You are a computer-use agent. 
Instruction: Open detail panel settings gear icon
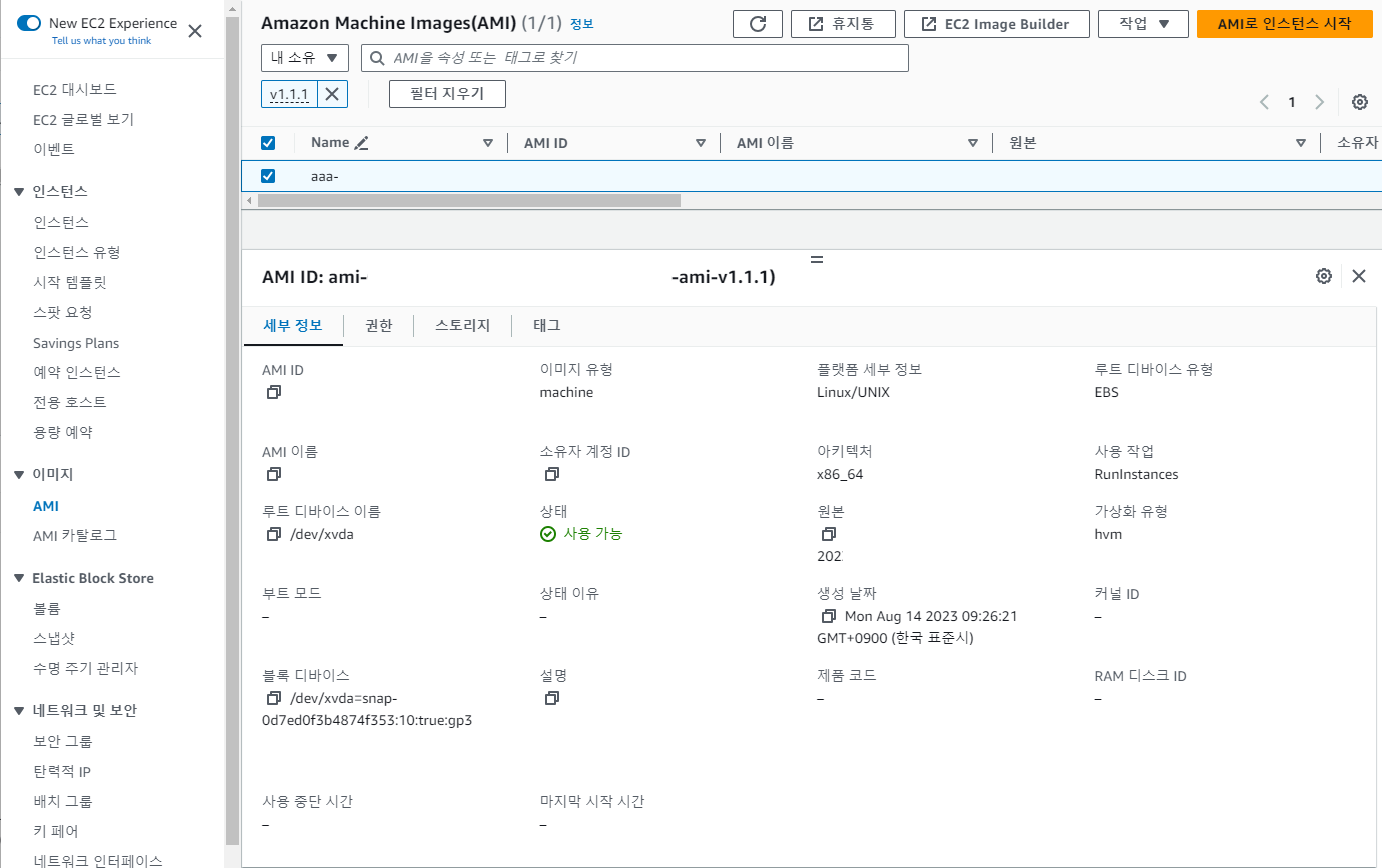point(1324,276)
